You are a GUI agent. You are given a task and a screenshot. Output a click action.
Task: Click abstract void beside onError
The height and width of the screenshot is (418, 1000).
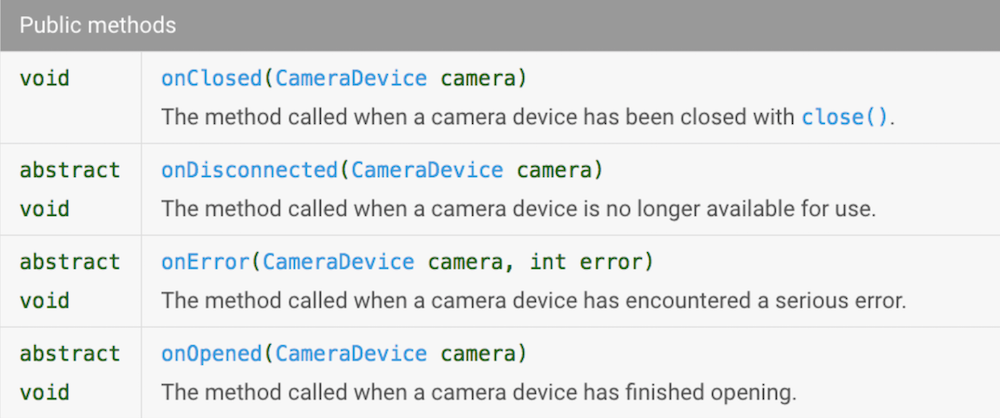[70, 281]
